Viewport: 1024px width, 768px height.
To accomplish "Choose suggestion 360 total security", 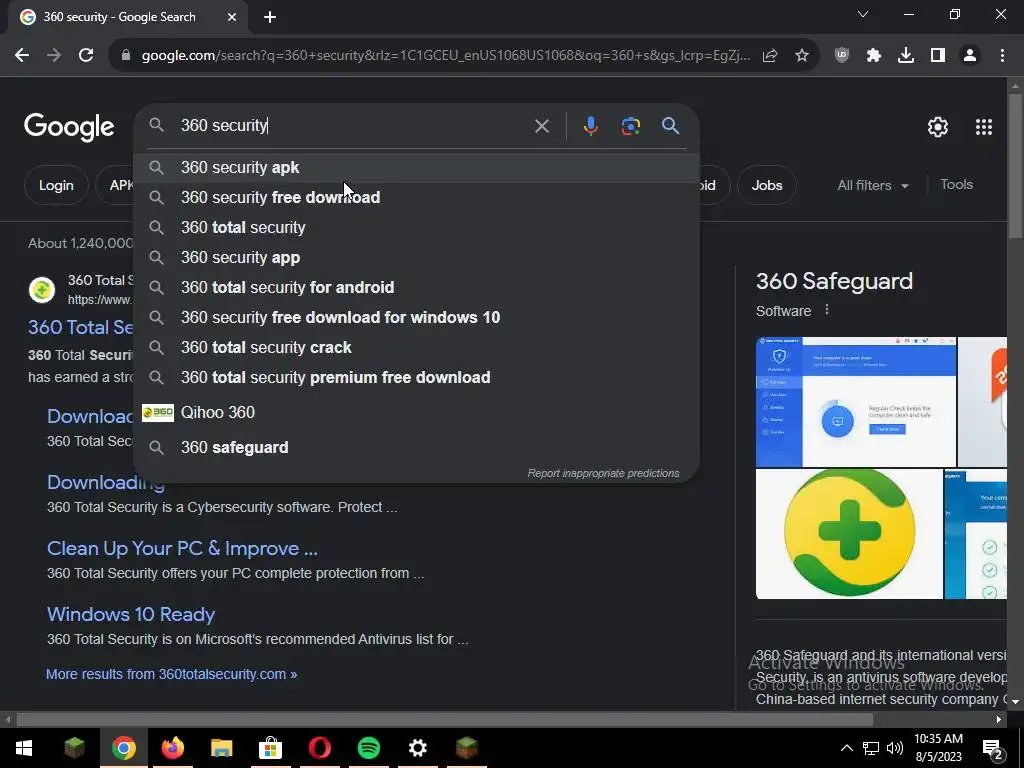I will (x=416, y=227).
